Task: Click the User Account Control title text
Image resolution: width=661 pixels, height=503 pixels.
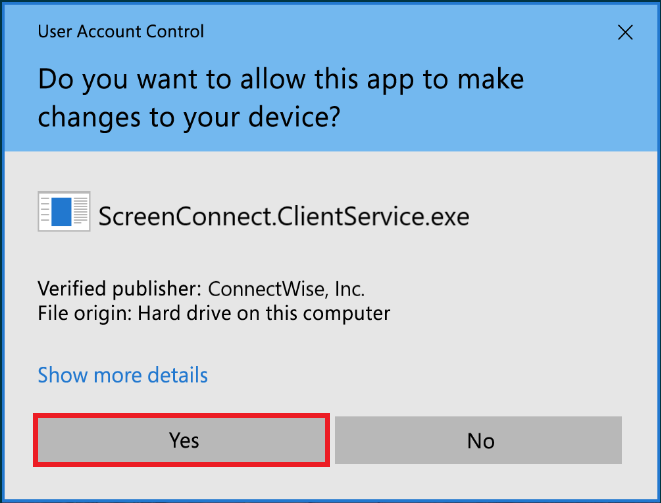Action: point(121,32)
